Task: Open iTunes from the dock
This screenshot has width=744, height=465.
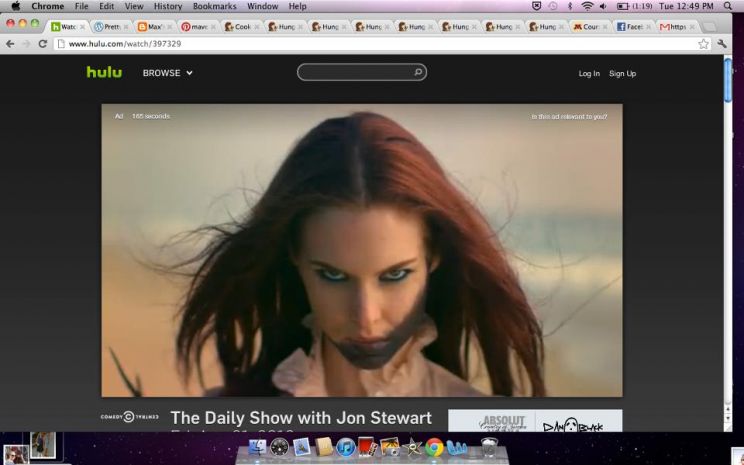Action: [346, 447]
